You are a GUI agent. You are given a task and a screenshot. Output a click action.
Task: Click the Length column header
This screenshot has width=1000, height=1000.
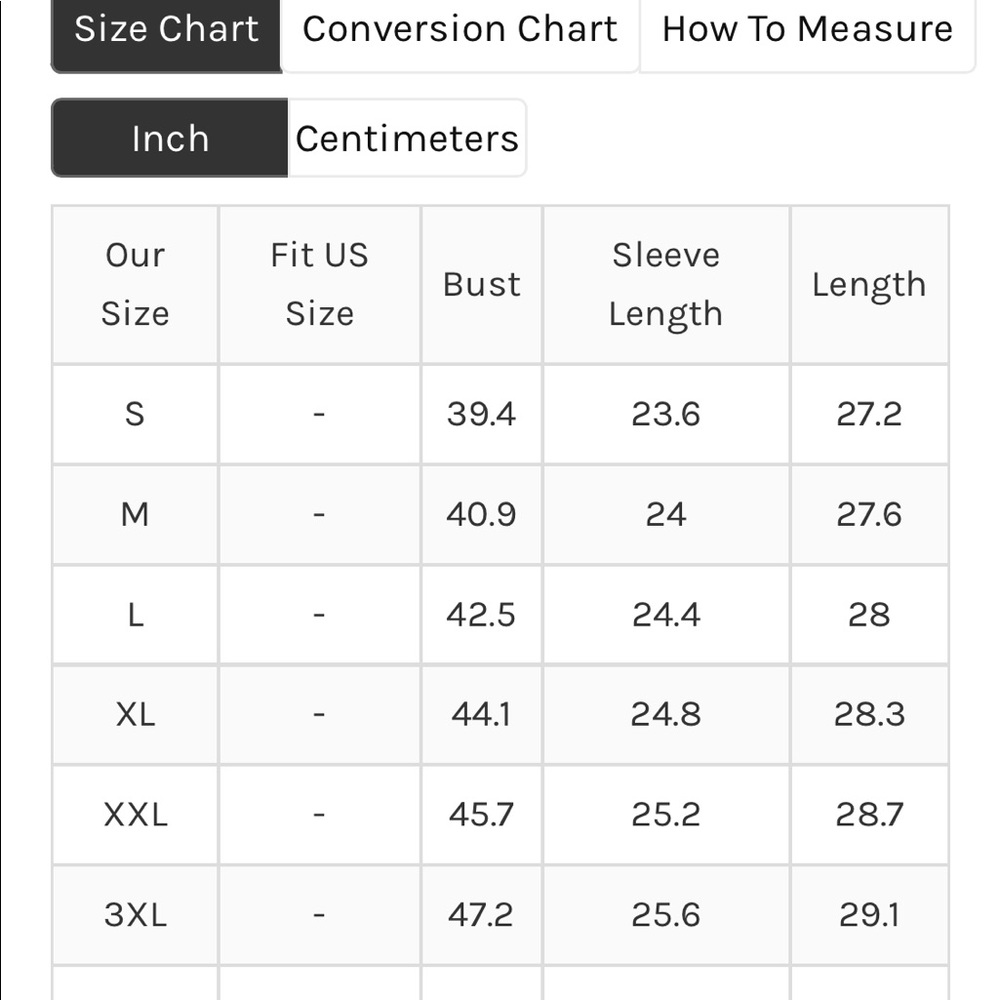pyautogui.click(x=869, y=284)
